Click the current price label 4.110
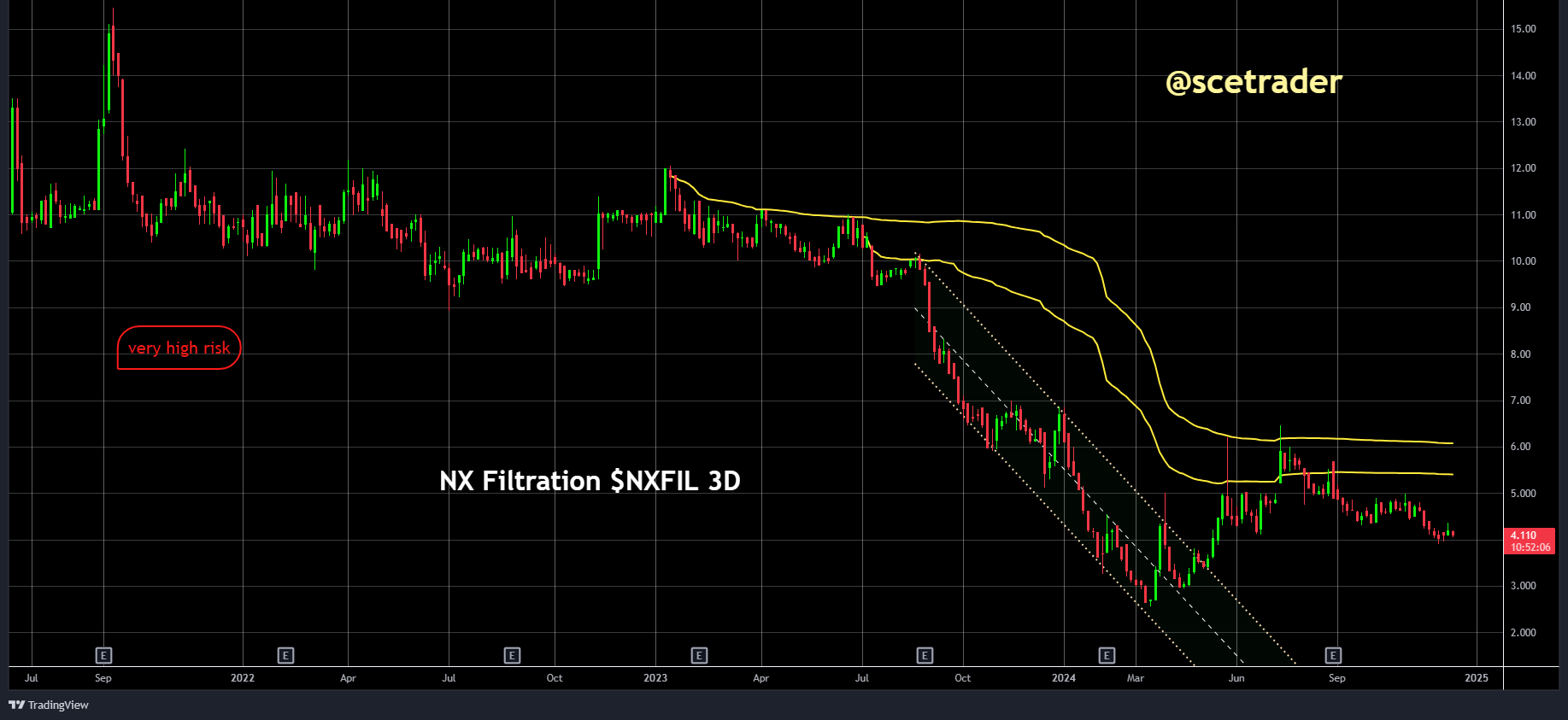 [1530, 541]
